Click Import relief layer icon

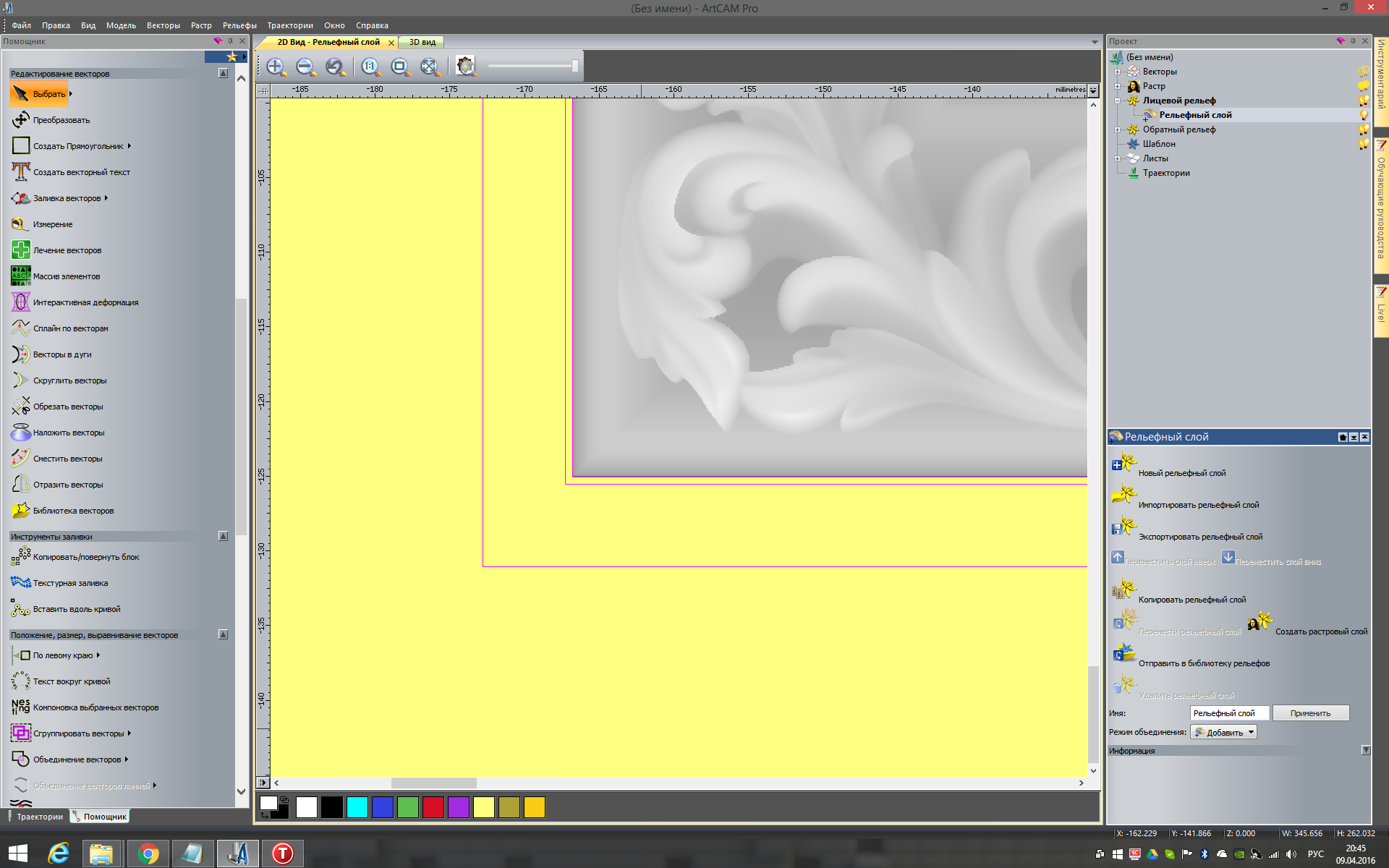point(1123,495)
